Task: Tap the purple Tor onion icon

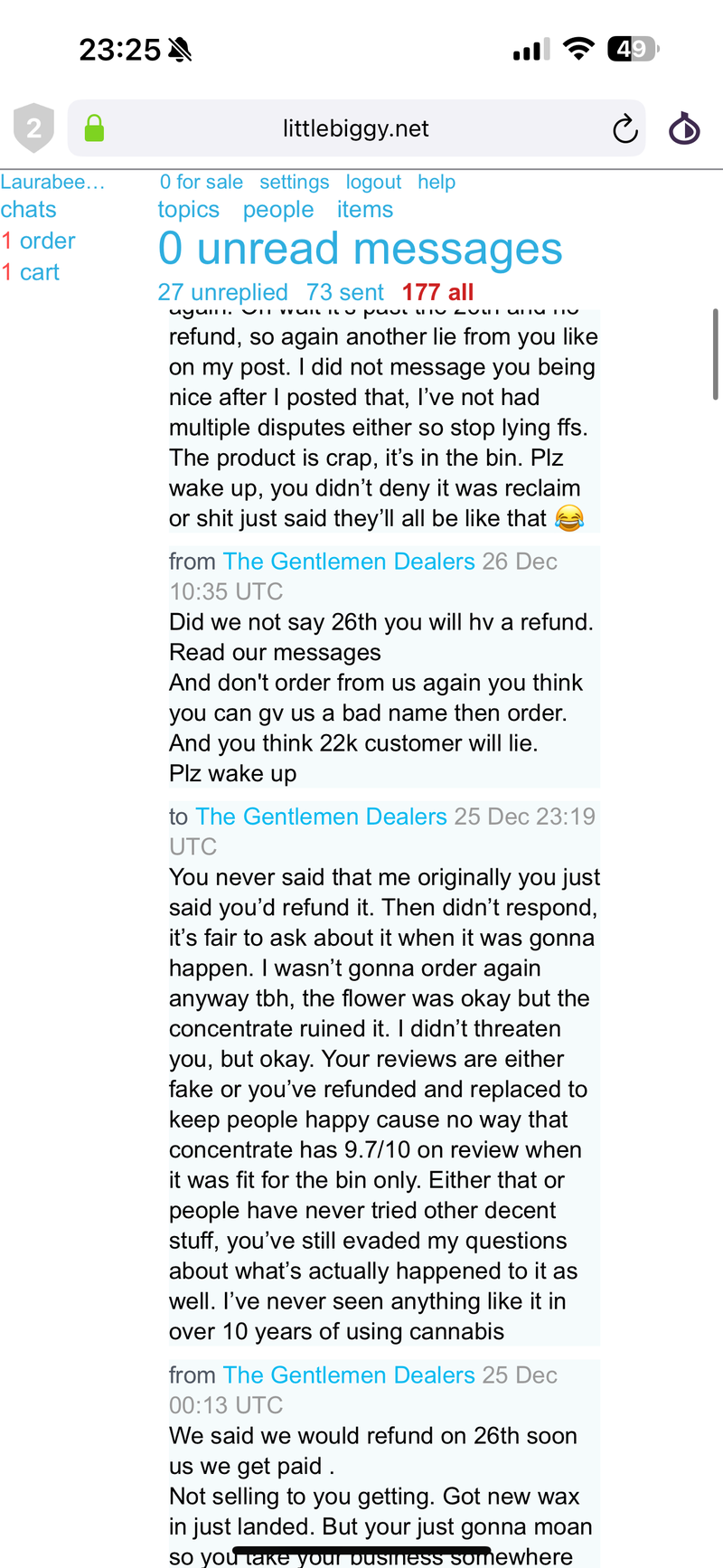Action: click(684, 128)
